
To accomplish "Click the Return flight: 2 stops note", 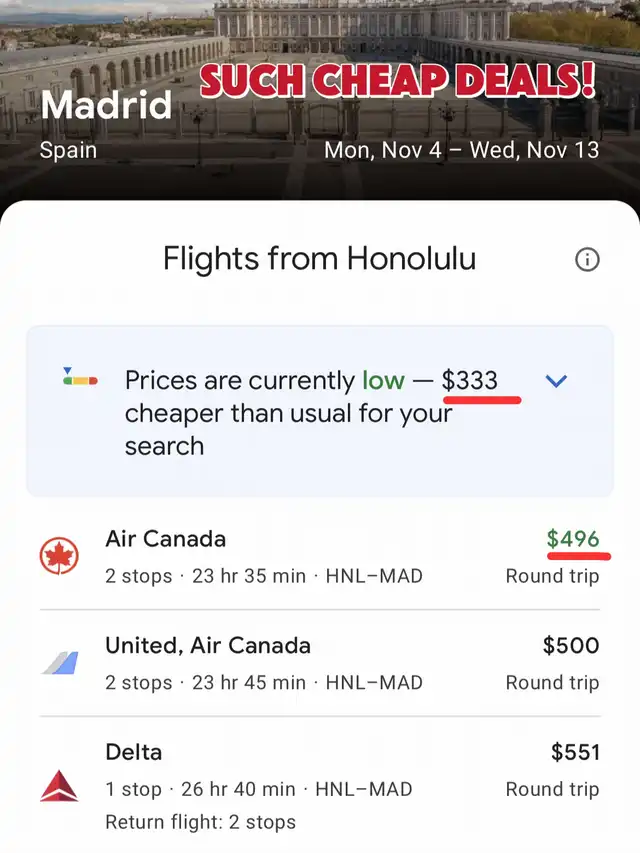I will [200, 822].
